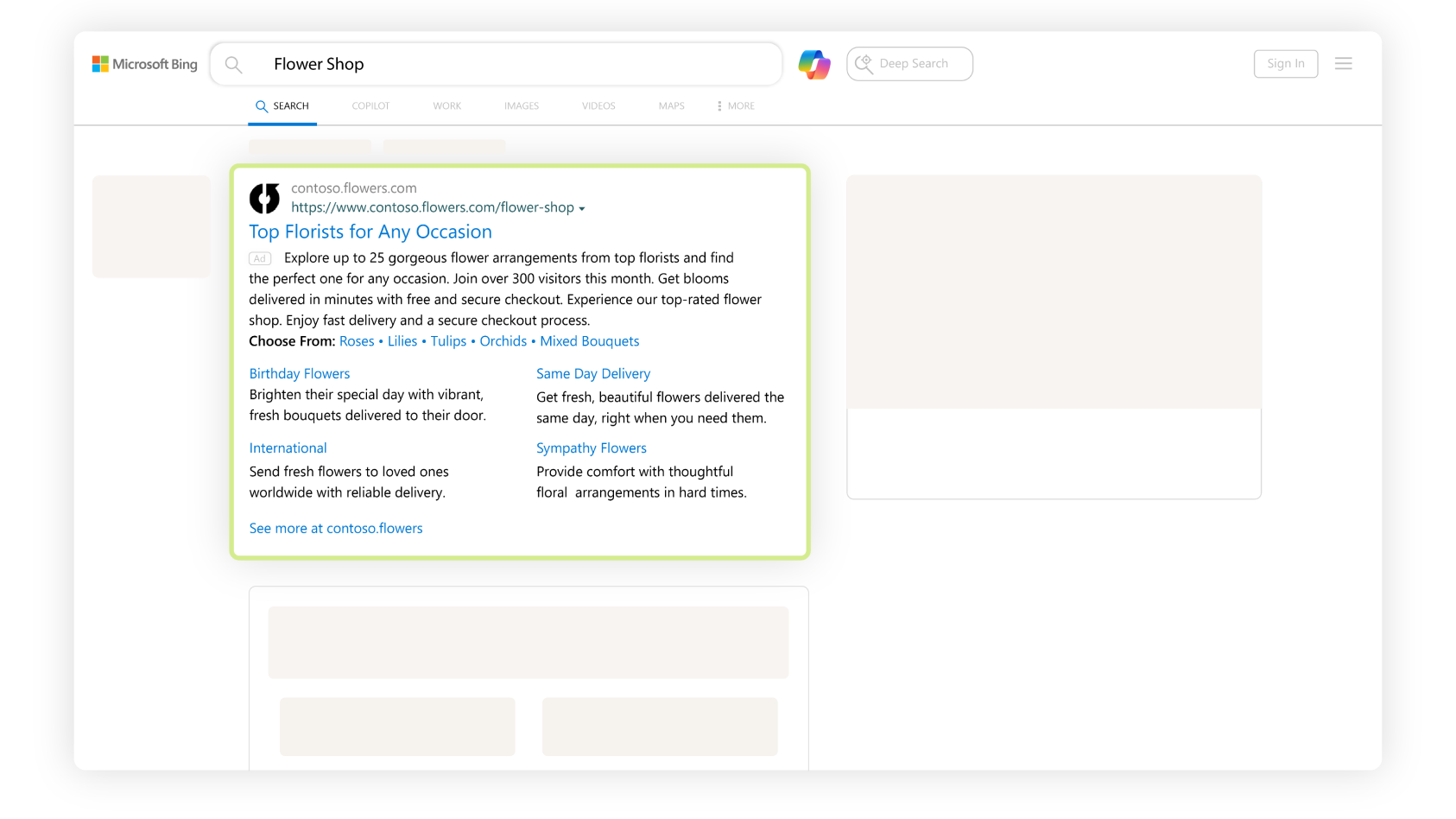Open Top Florists for Any Occasion headline
The height and width of the screenshot is (819, 1456).
click(370, 232)
